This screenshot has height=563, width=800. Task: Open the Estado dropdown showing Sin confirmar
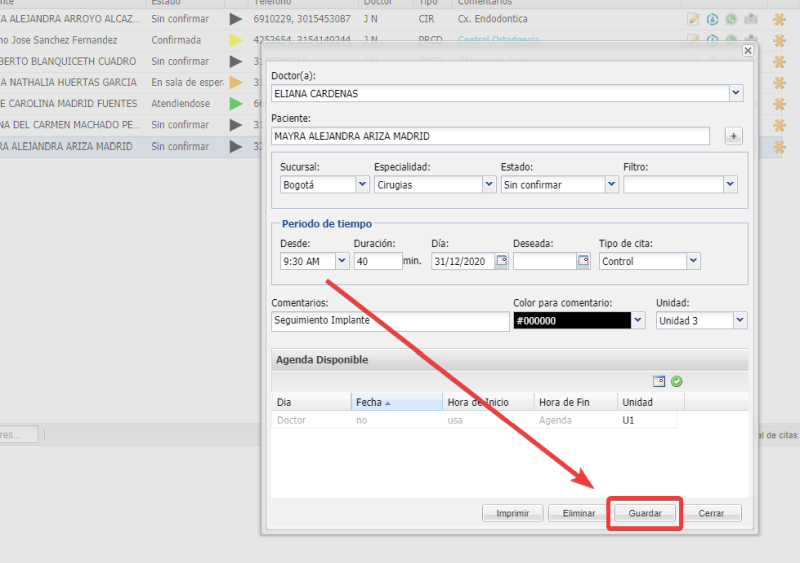coord(611,184)
